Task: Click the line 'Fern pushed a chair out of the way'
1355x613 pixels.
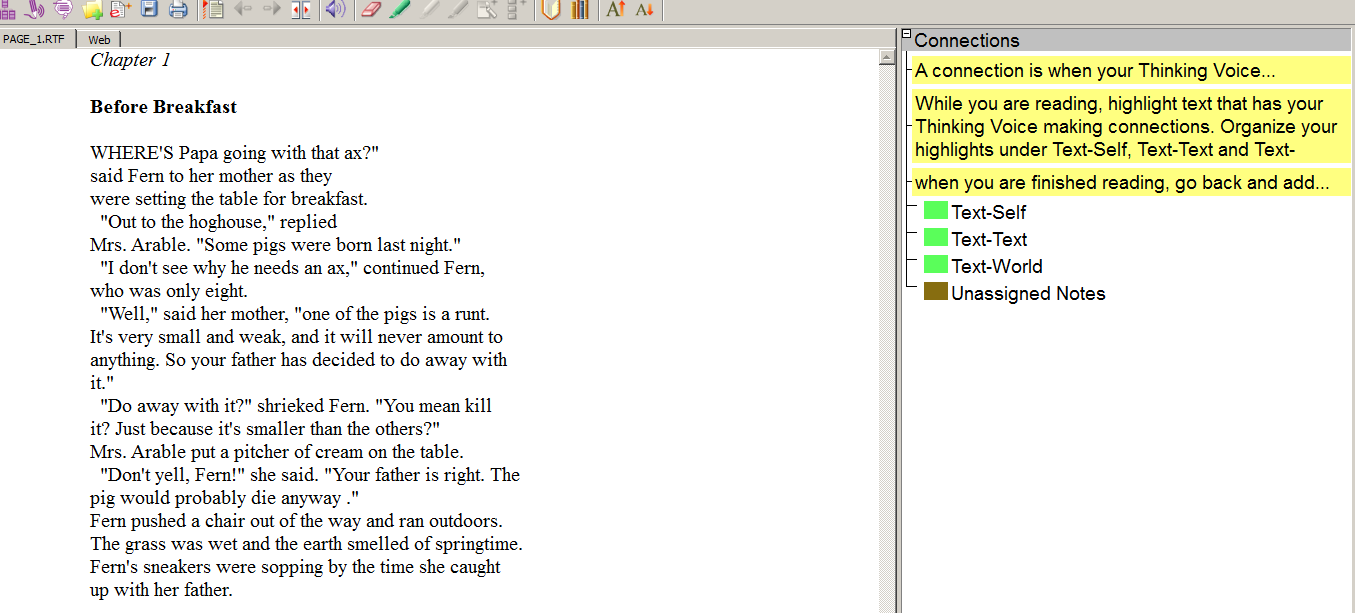Action: (296, 521)
